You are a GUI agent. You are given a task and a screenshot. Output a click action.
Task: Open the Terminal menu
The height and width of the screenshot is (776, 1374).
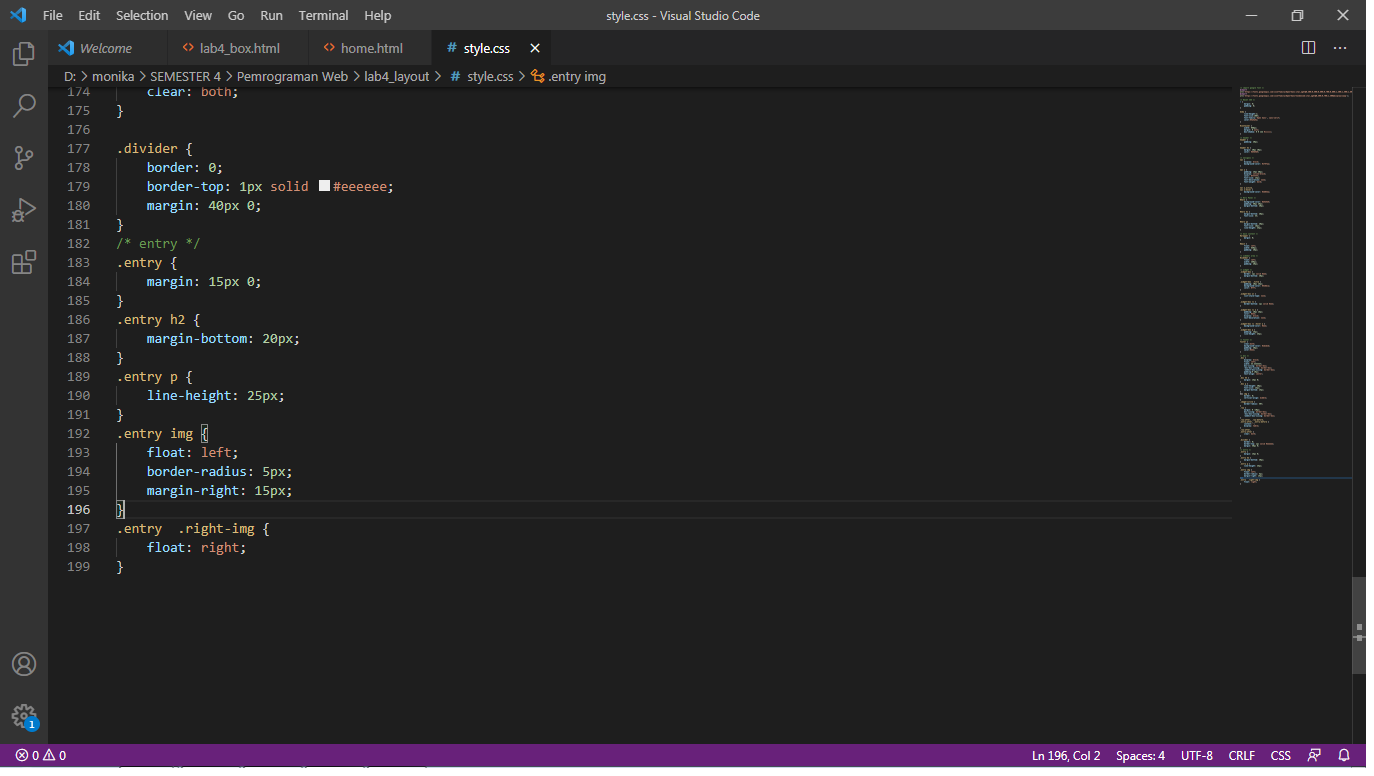(323, 15)
